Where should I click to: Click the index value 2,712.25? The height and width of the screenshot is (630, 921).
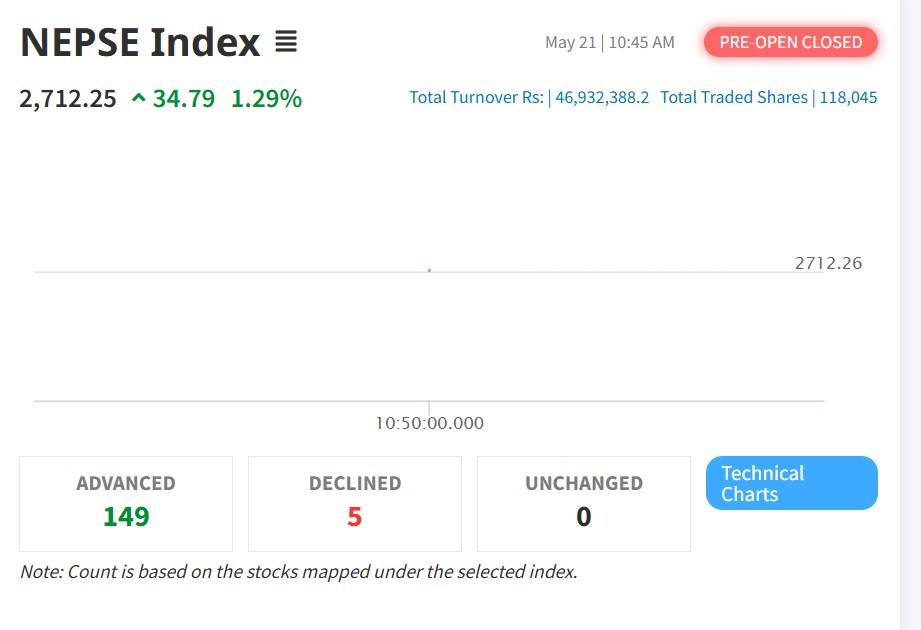click(68, 98)
